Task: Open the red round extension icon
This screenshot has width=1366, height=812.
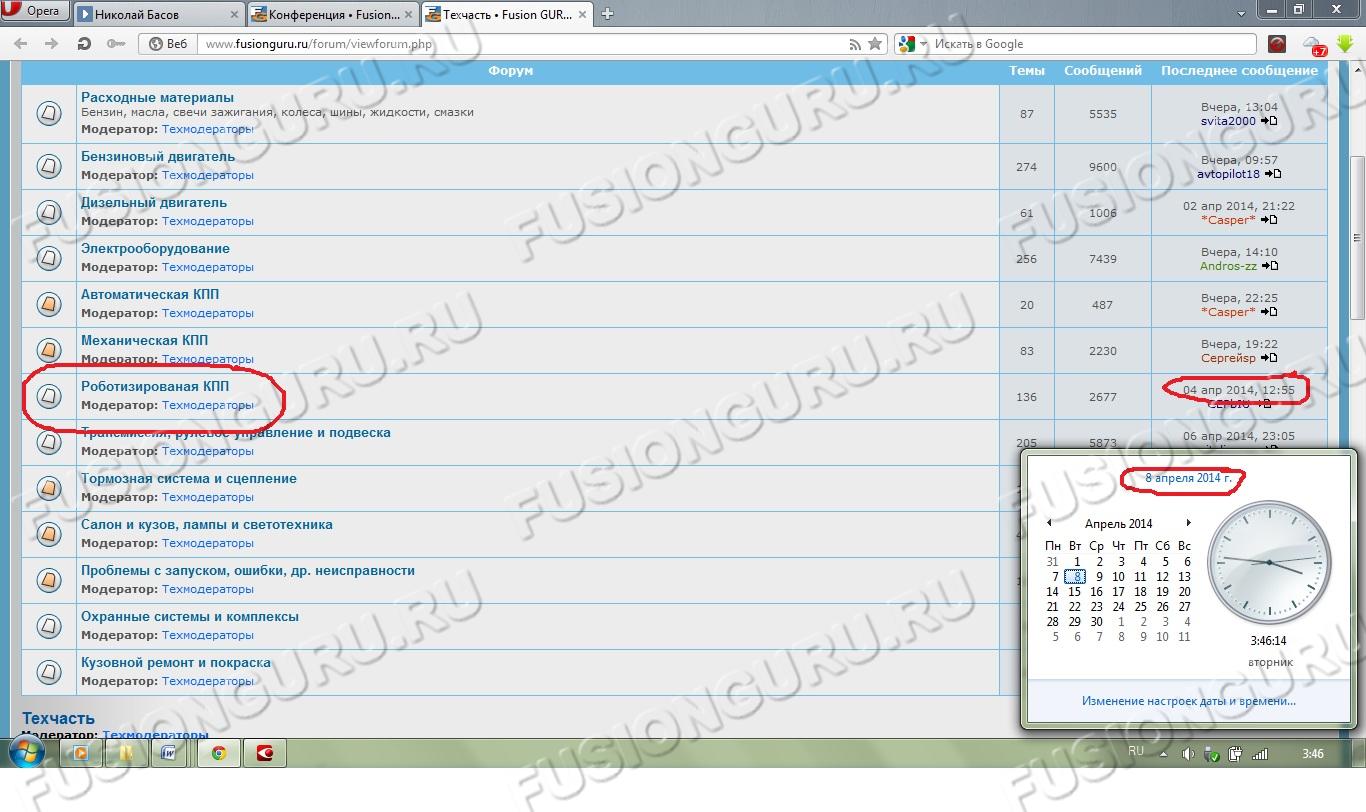Action: [x=1277, y=44]
